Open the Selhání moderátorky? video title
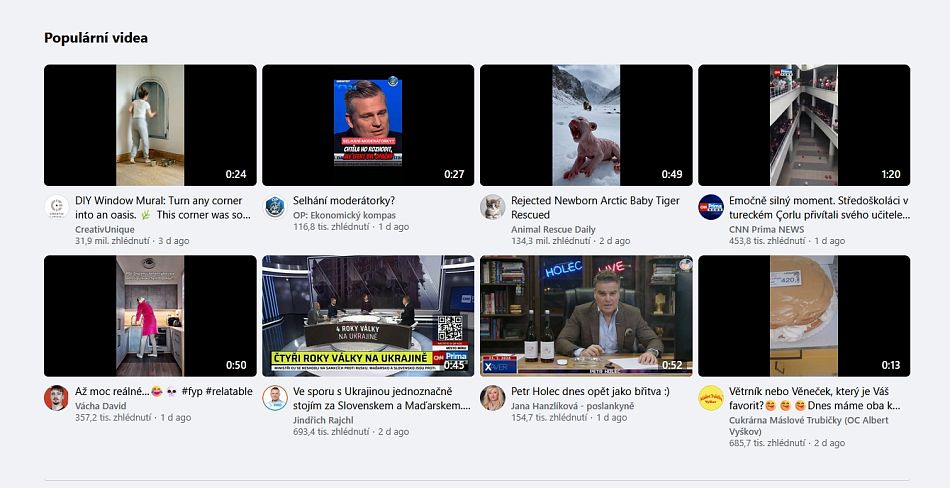The image size is (950, 488). (x=343, y=201)
